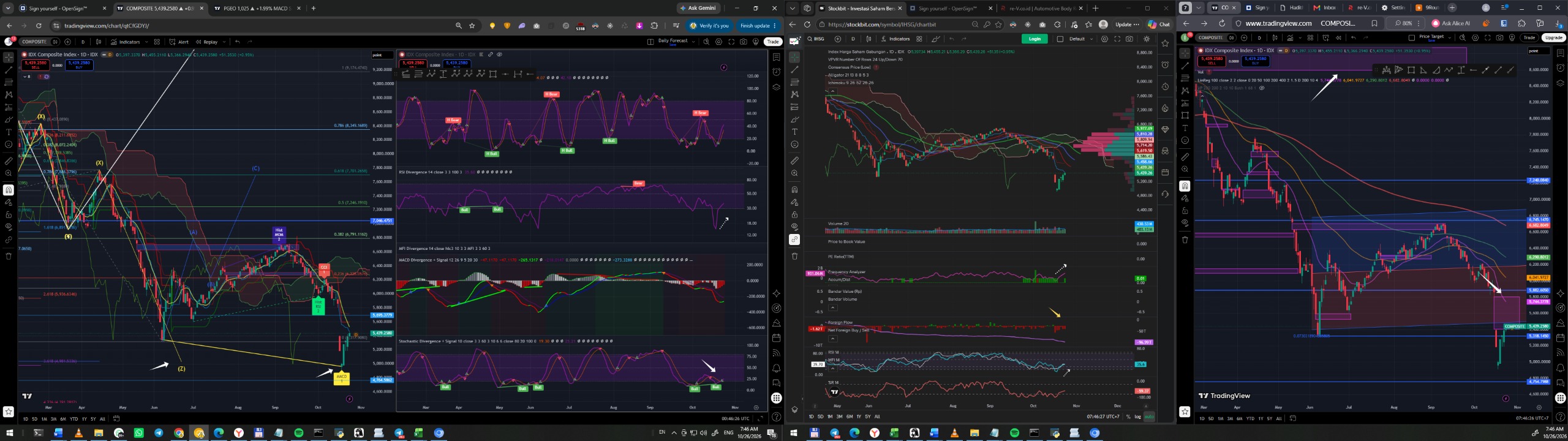Image resolution: width=1568 pixels, height=441 pixels.
Task: Take snapshot camera icon in left TradingView
Action: point(744,42)
